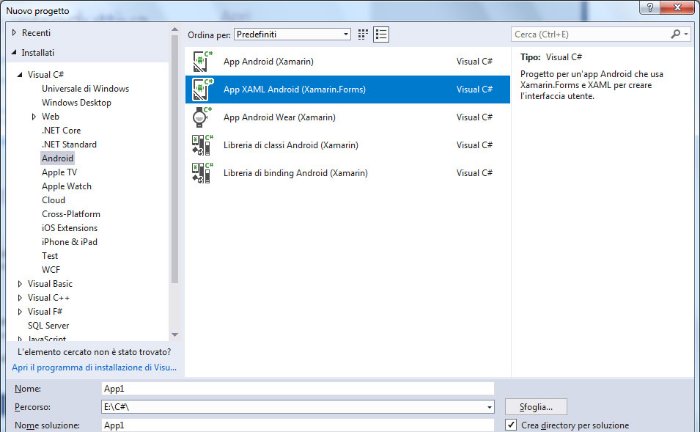Collapse the Visual C# tree node
The height and width of the screenshot is (432, 700).
[20, 75]
